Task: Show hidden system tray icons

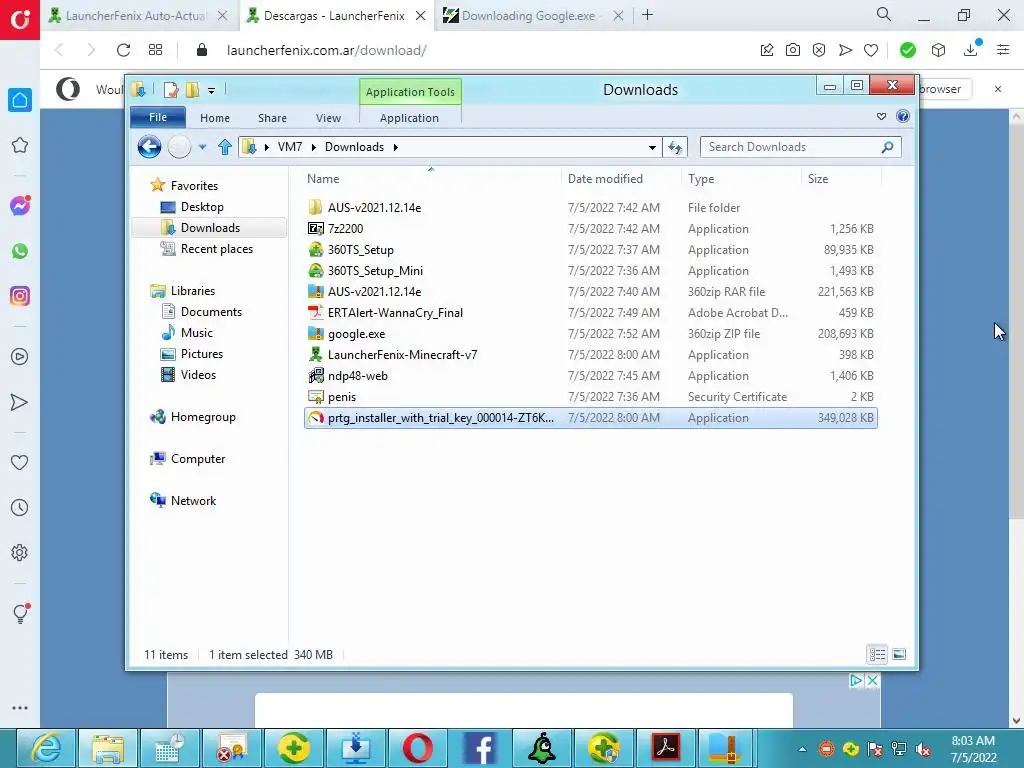Action: pos(802,749)
